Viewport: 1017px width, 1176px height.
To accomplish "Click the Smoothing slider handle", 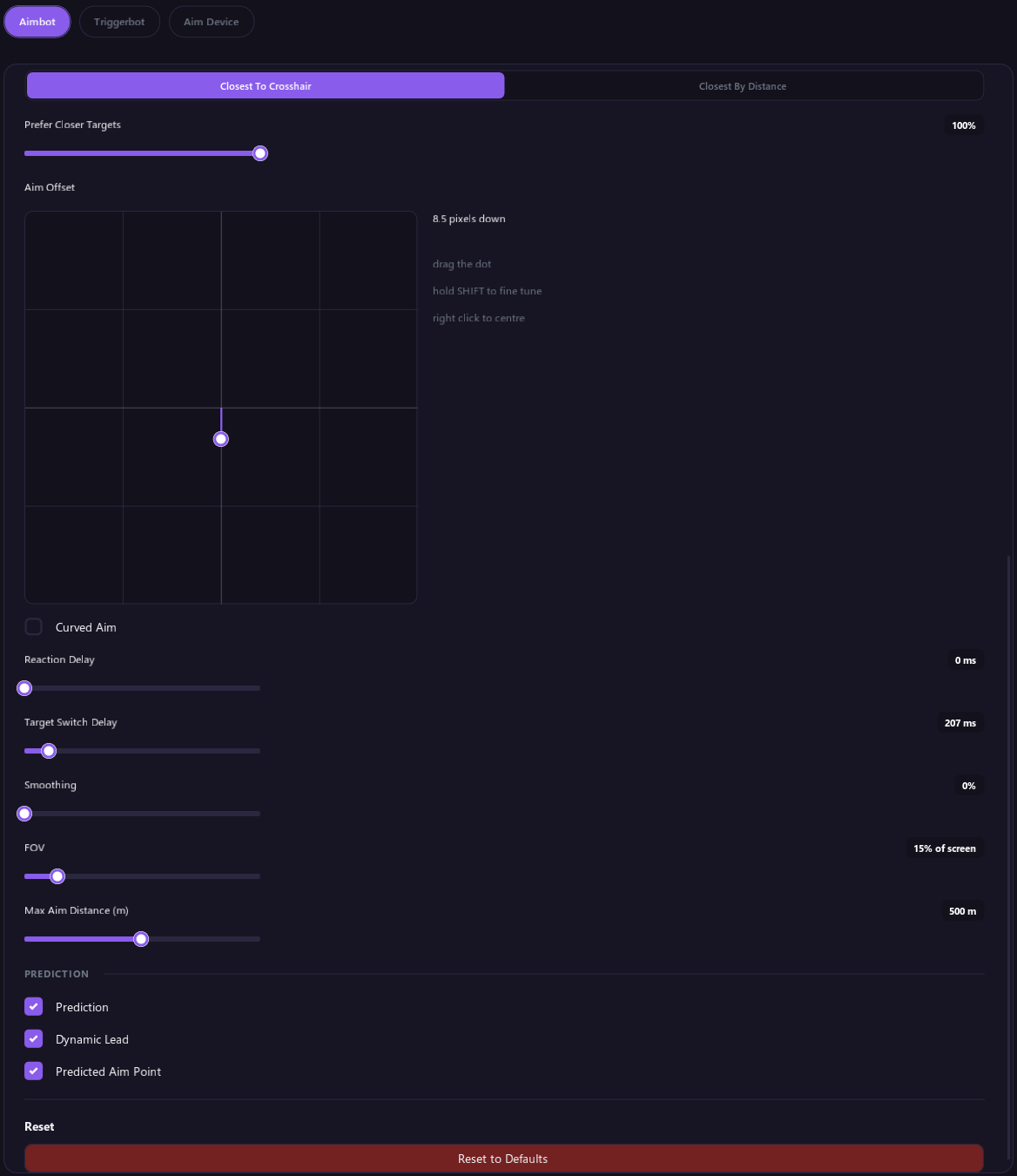I will (x=24, y=814).
